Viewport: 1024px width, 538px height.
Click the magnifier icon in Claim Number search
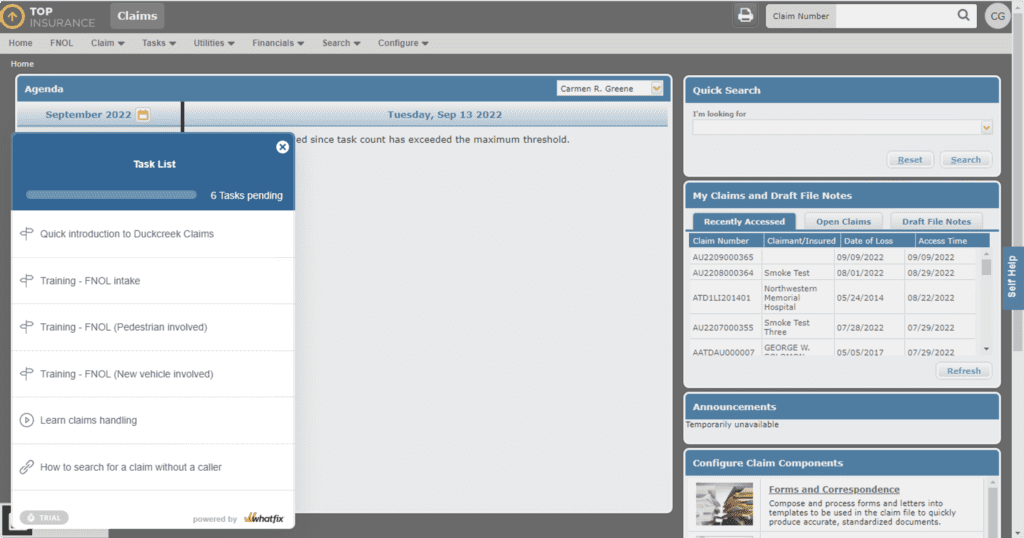[963, 15]
